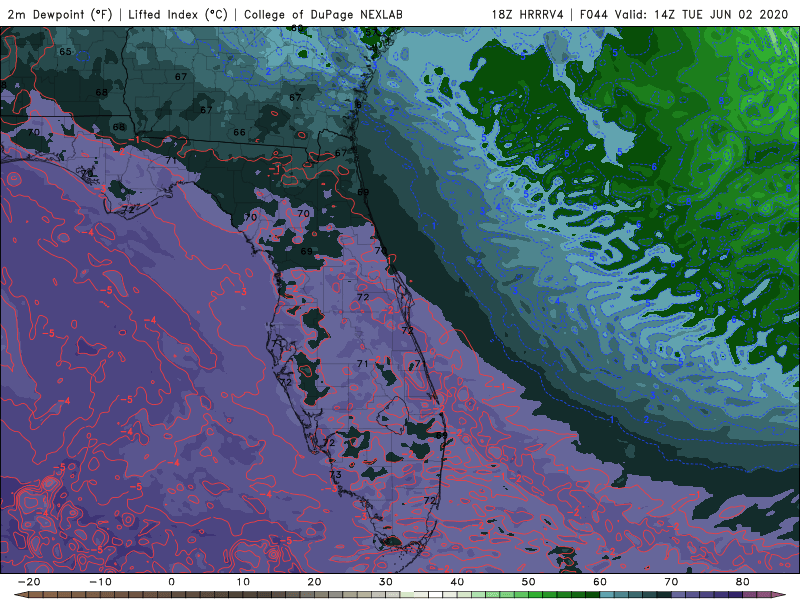This screenshot has height=600, width=800.
Task: Click the '40' label on the color scale
Action: [x=457, y=582]
